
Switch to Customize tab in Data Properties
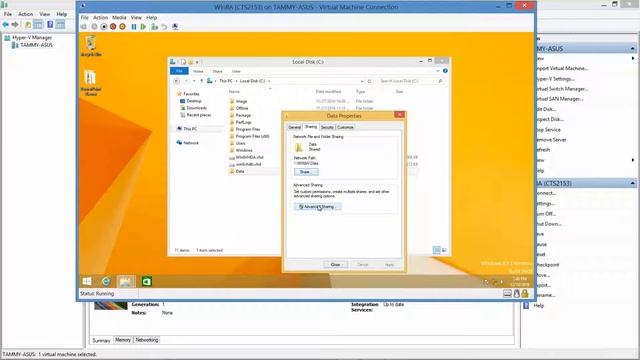(x=345, y=127)
